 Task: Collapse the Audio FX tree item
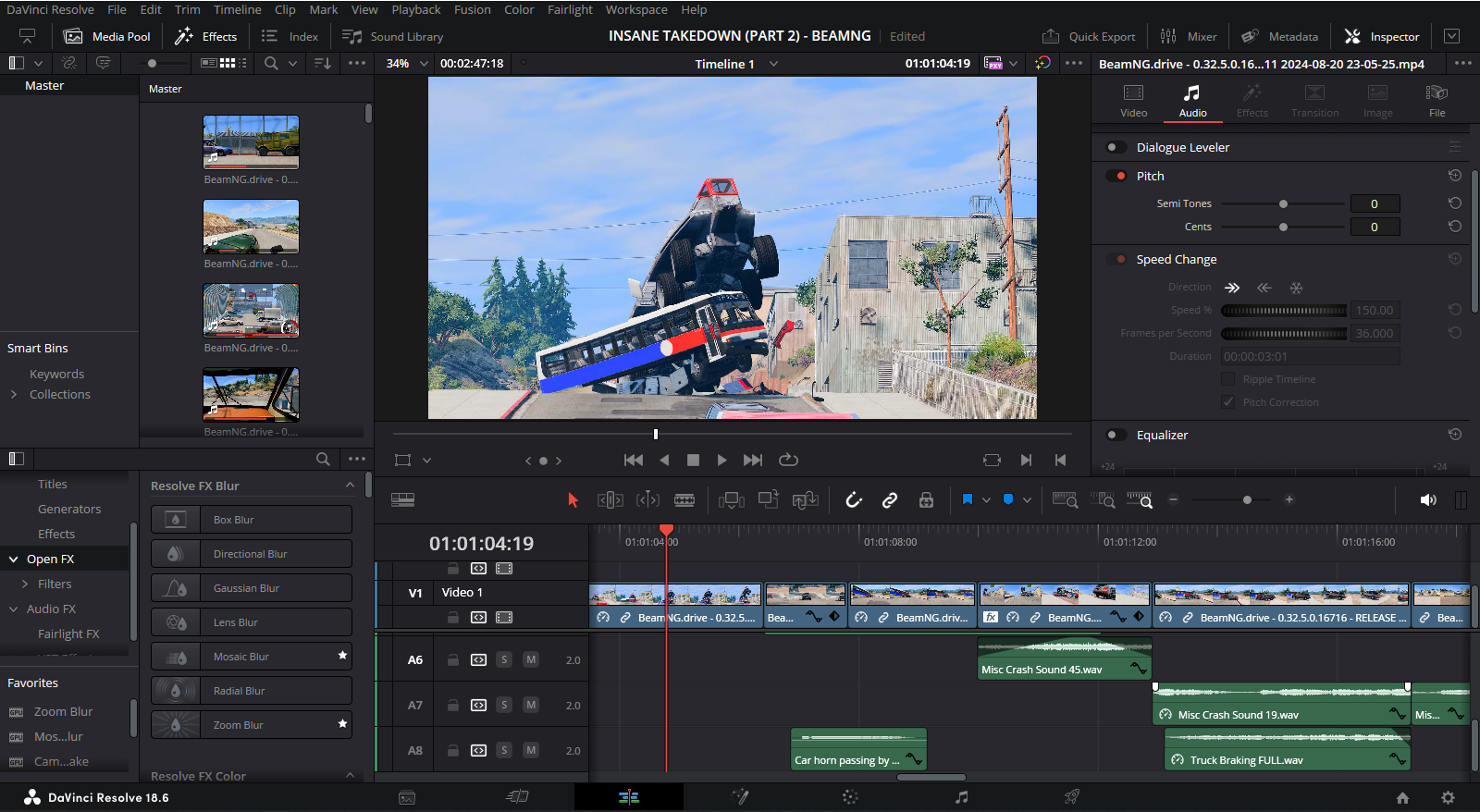click(14, 609)
